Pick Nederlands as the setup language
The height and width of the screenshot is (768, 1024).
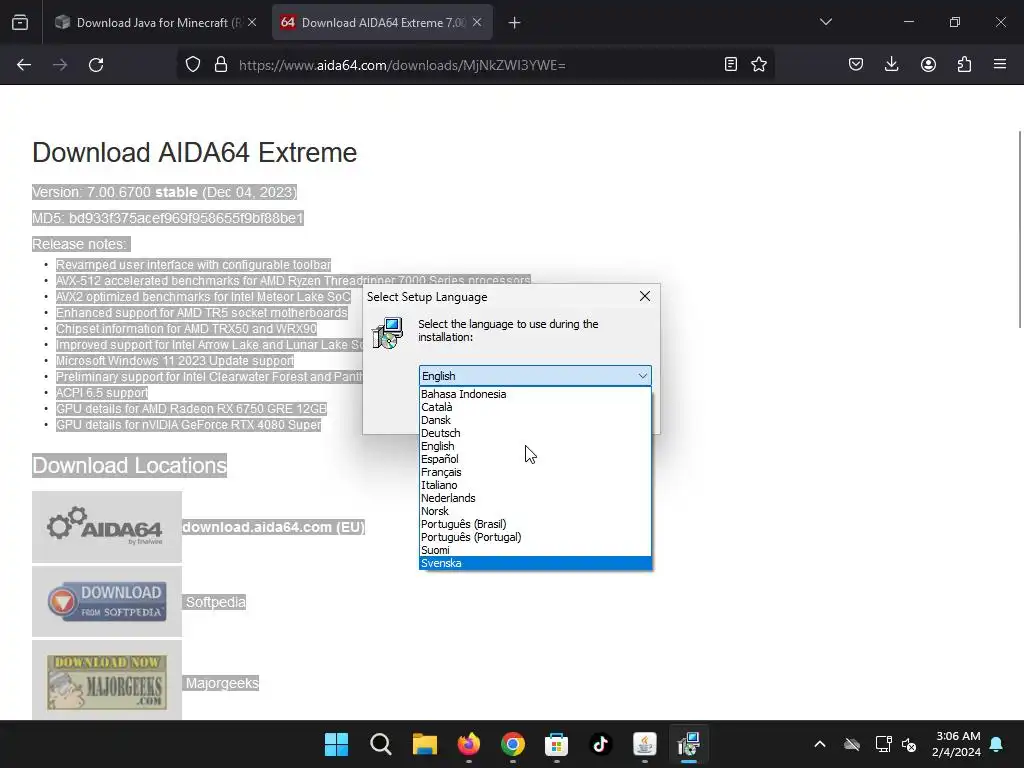[x=536, y=498]
